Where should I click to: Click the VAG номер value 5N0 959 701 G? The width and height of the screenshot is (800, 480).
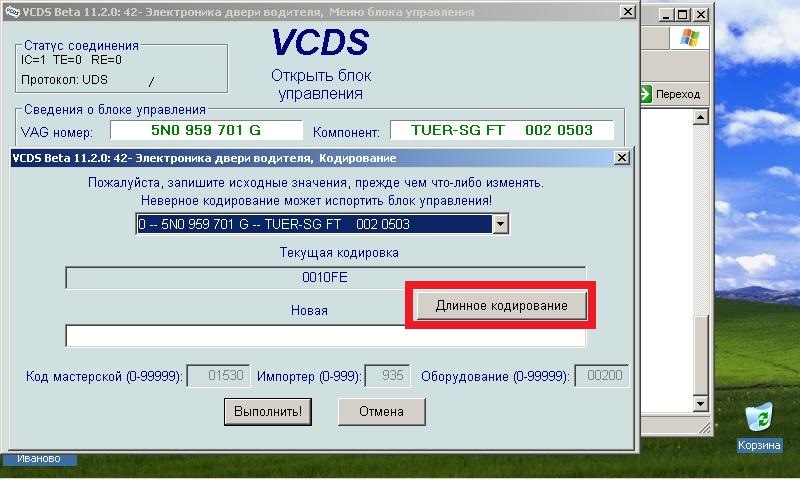coord(206,131)
